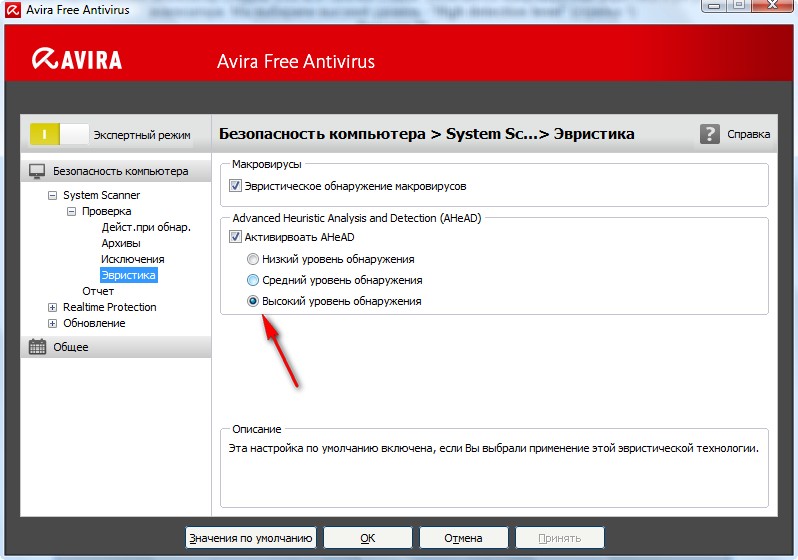798x560 pixels.
Task: Click the Значения по умолчанию button
Action: tap(250, 538)
